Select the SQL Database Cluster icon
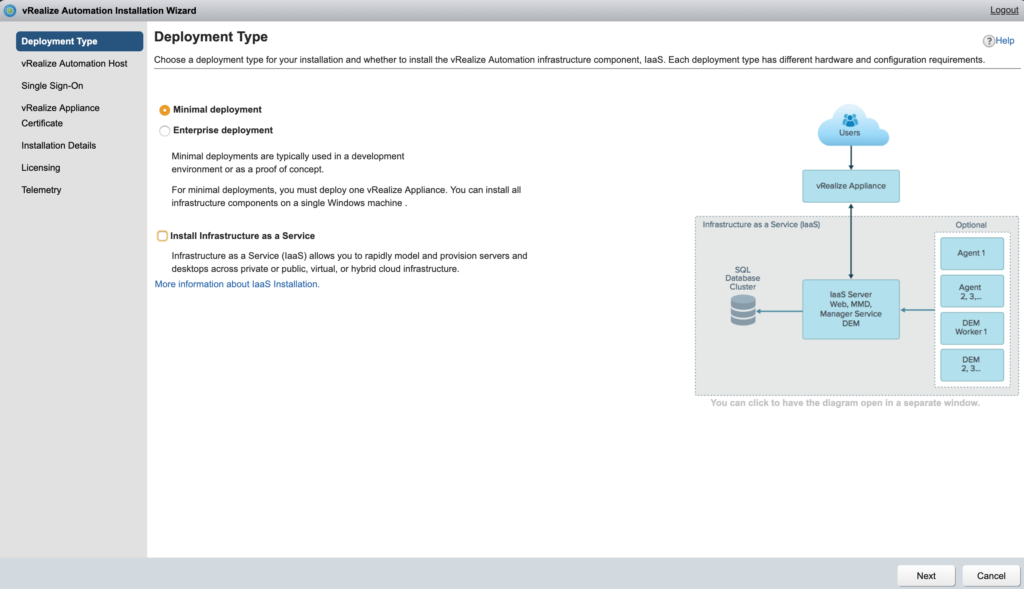This screenshot has width=1024, height=589. pos(743,311)
